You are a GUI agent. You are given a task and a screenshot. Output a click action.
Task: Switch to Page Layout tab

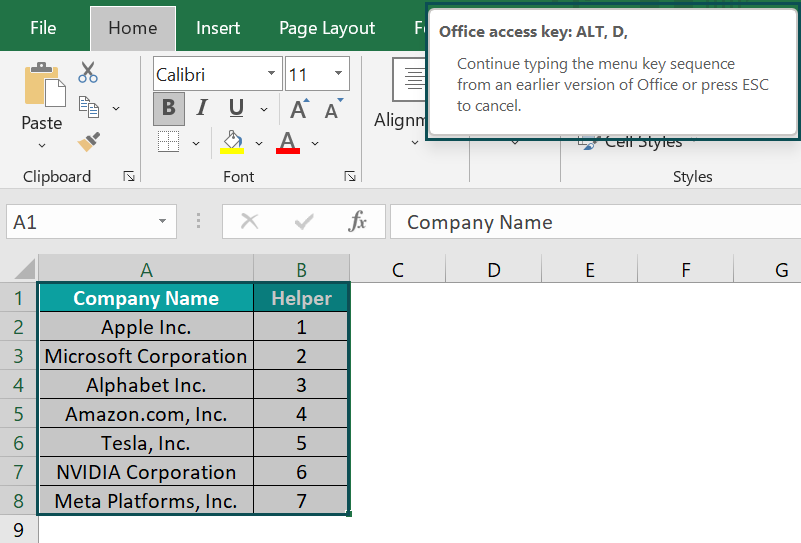coord(327,28)
